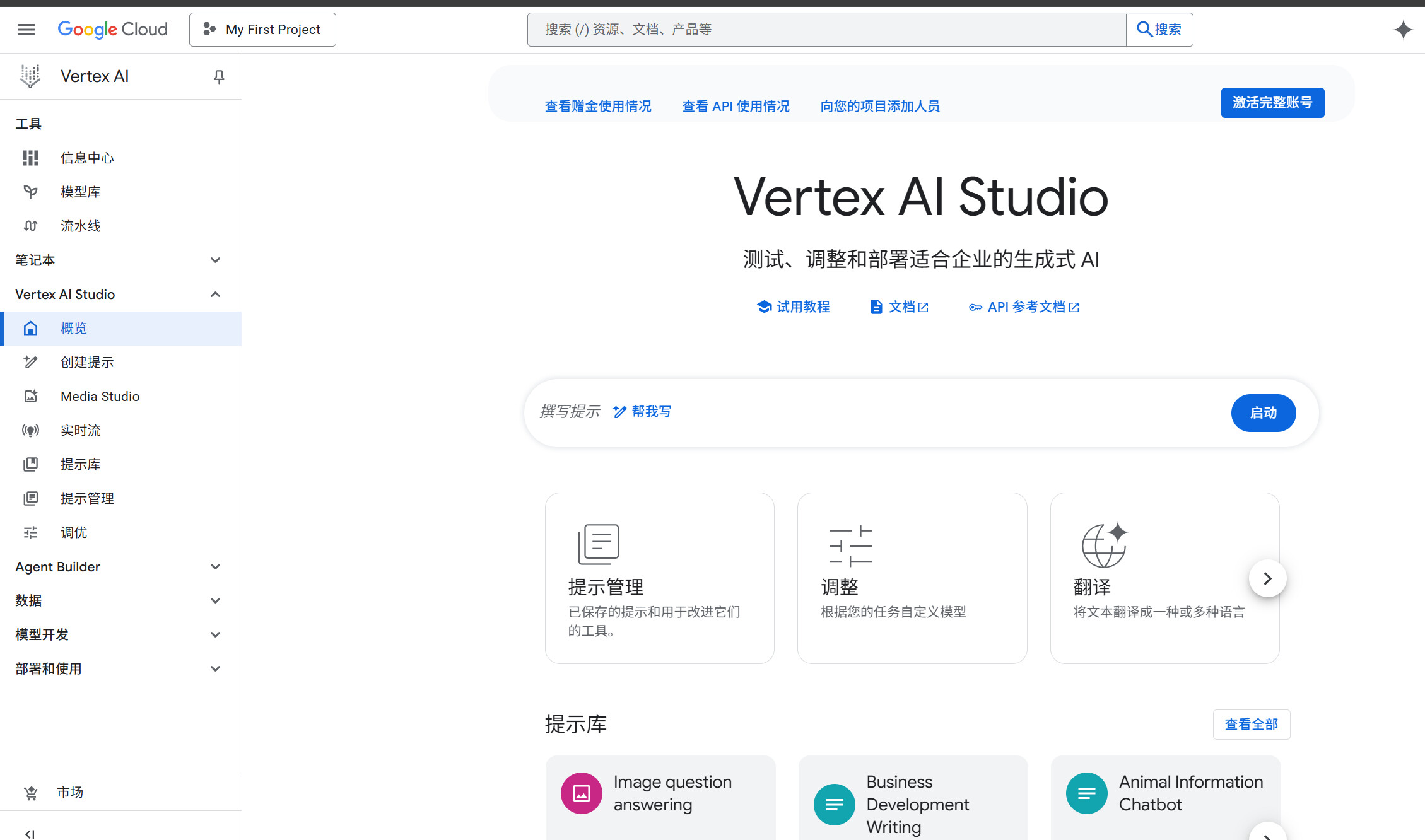This screenshot has height=840, width=1425.
Task: Open 模型库 Model Garden item
Action: click(x=80, y=192)
